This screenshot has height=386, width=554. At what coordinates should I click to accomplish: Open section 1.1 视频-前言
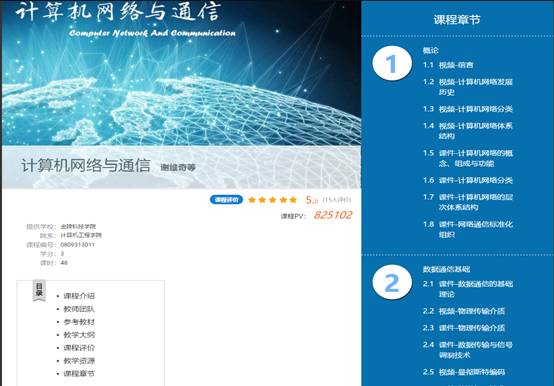tap(448, 65)
